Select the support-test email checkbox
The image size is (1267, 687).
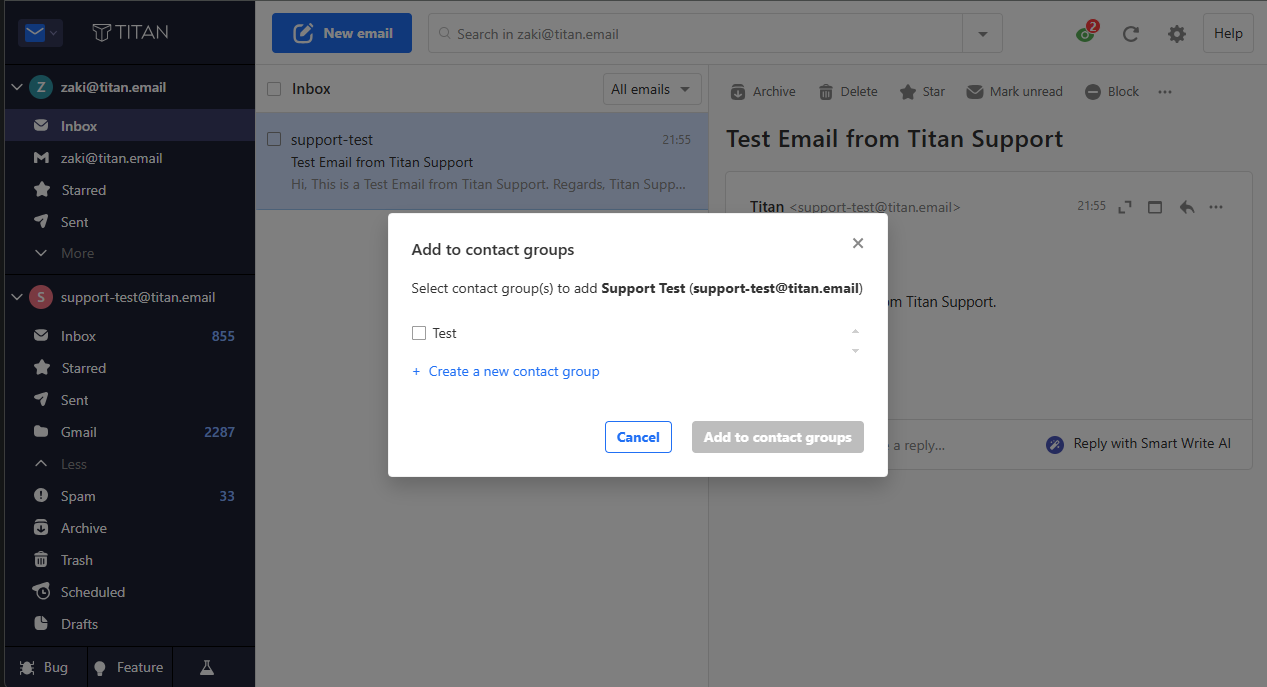click(274, 139)
